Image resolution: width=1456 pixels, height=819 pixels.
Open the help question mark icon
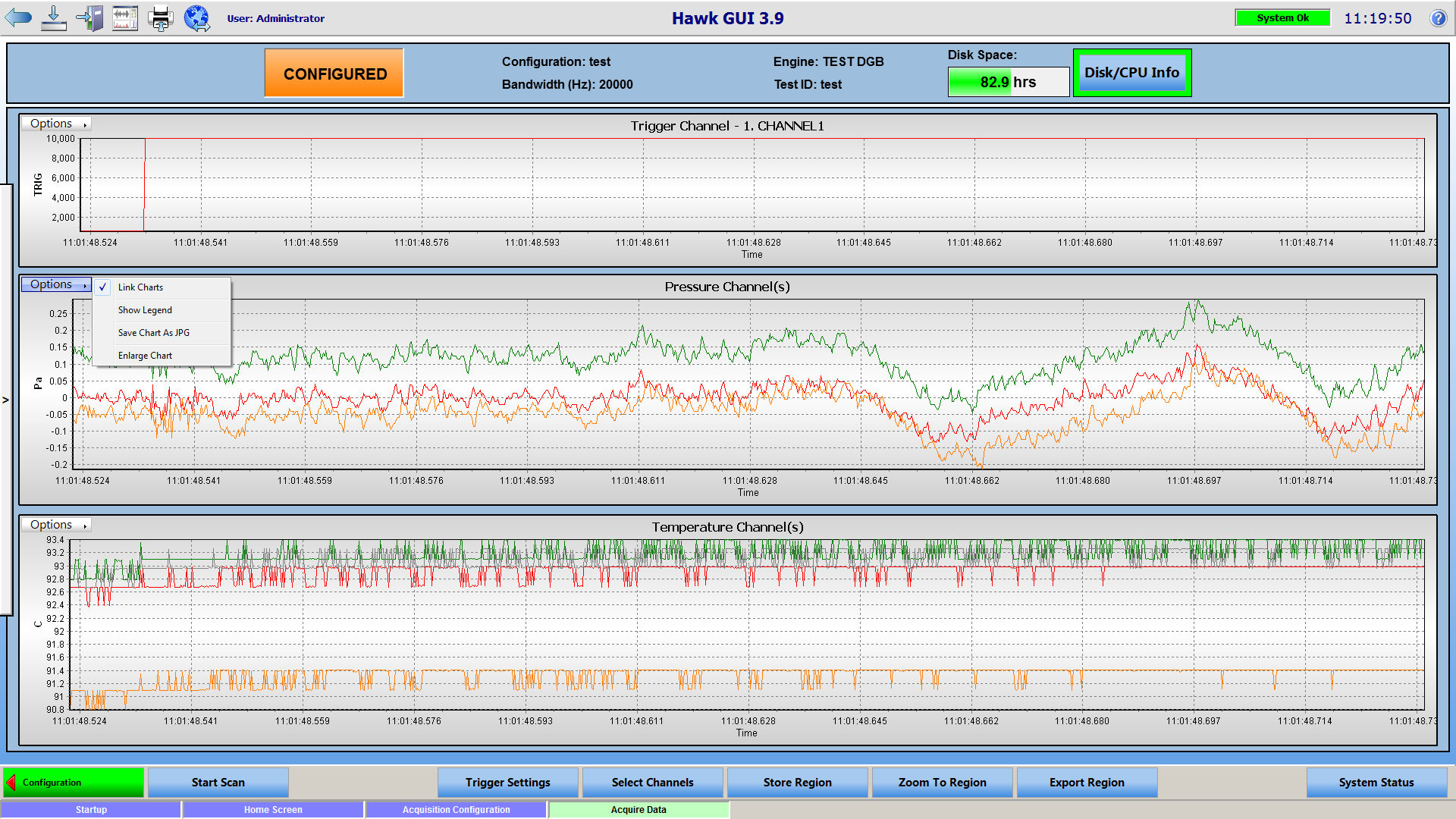click(x=1438, y=18)
